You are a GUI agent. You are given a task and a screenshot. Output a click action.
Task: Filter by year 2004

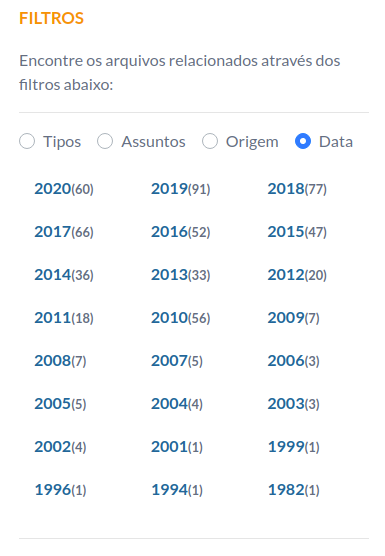click(177, 404)
